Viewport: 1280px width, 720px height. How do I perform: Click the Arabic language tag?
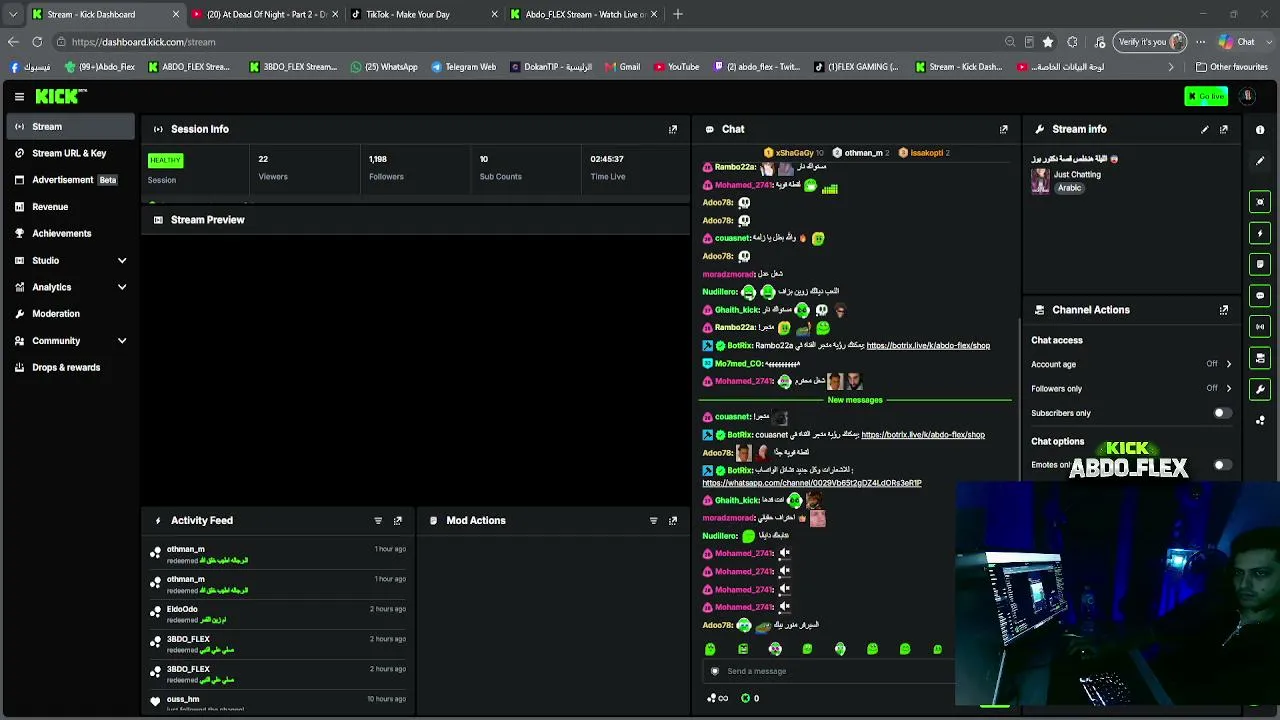(x=1070, y=188)
